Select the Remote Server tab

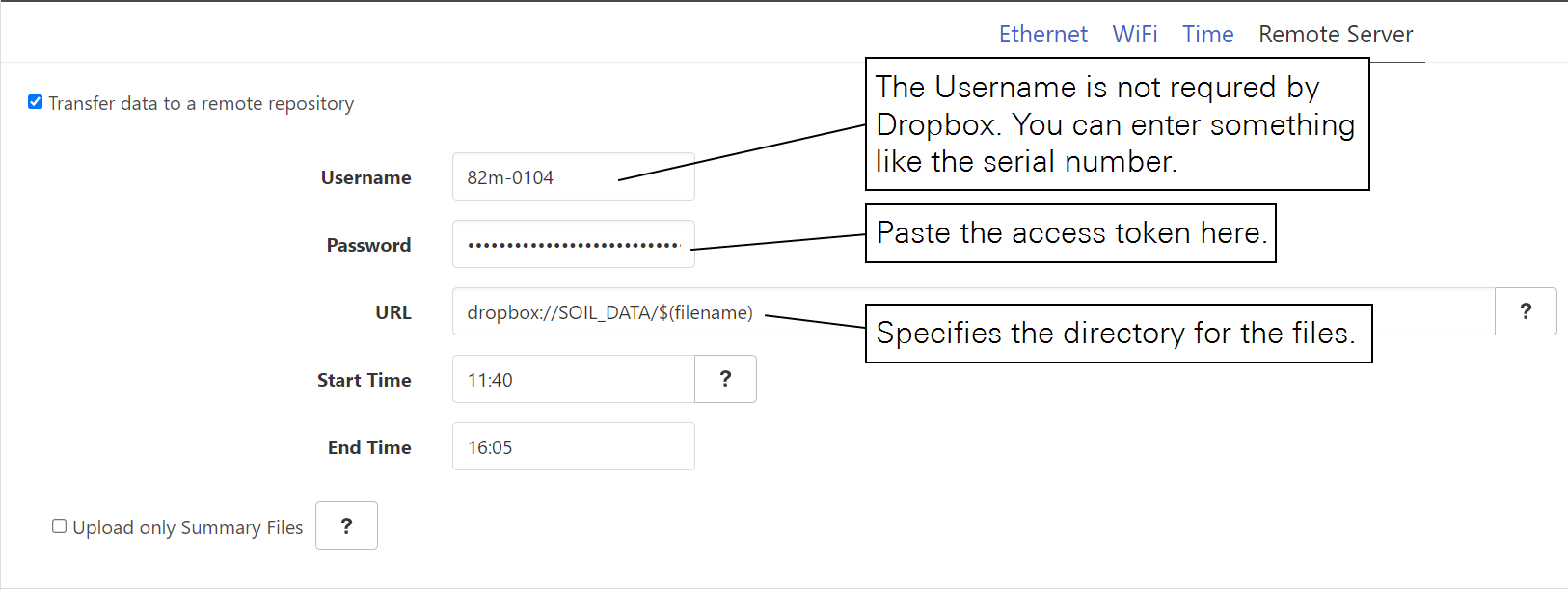click(x=1335, y=35)
